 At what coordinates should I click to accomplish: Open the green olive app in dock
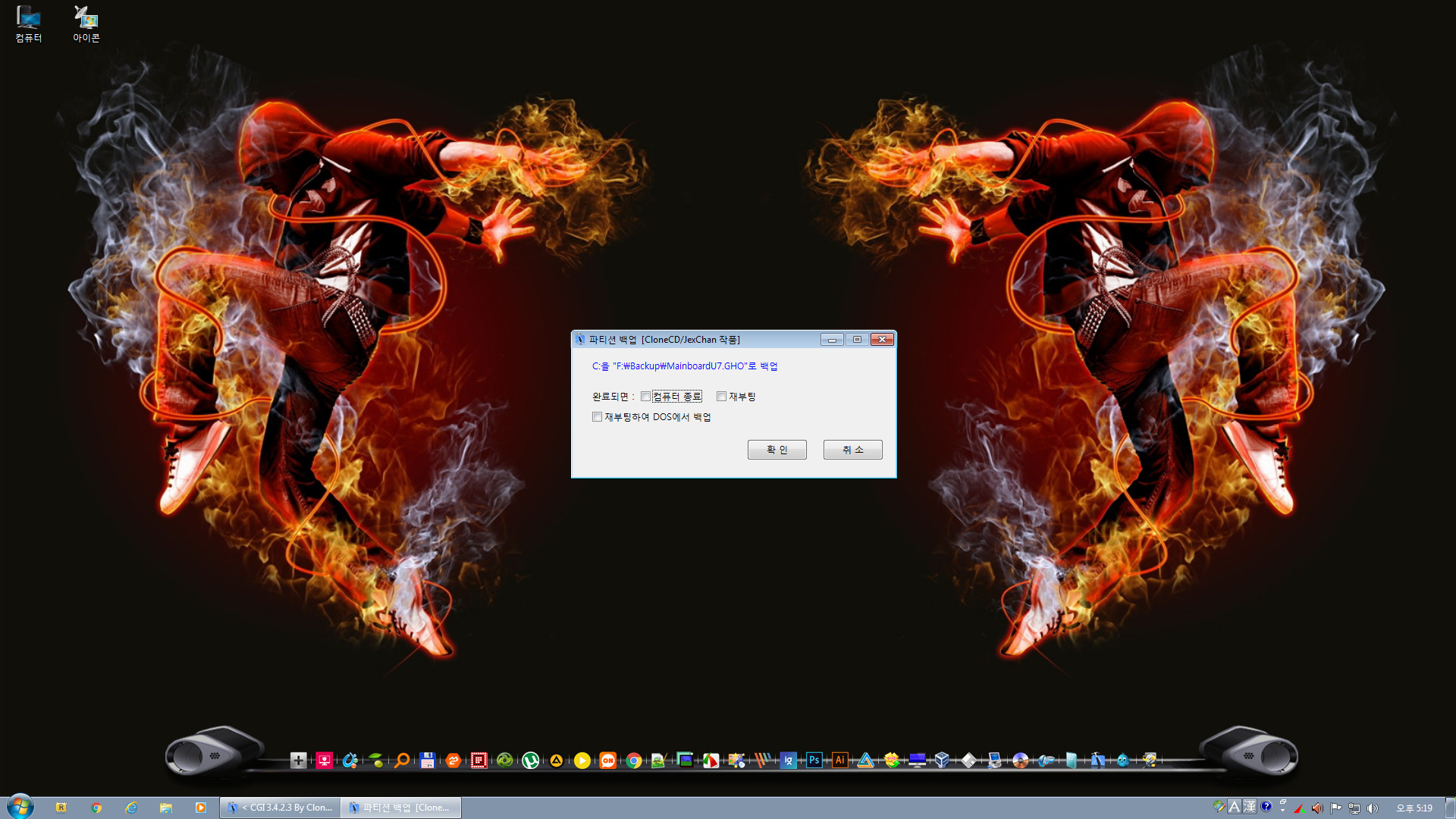[x=376, y=760]
